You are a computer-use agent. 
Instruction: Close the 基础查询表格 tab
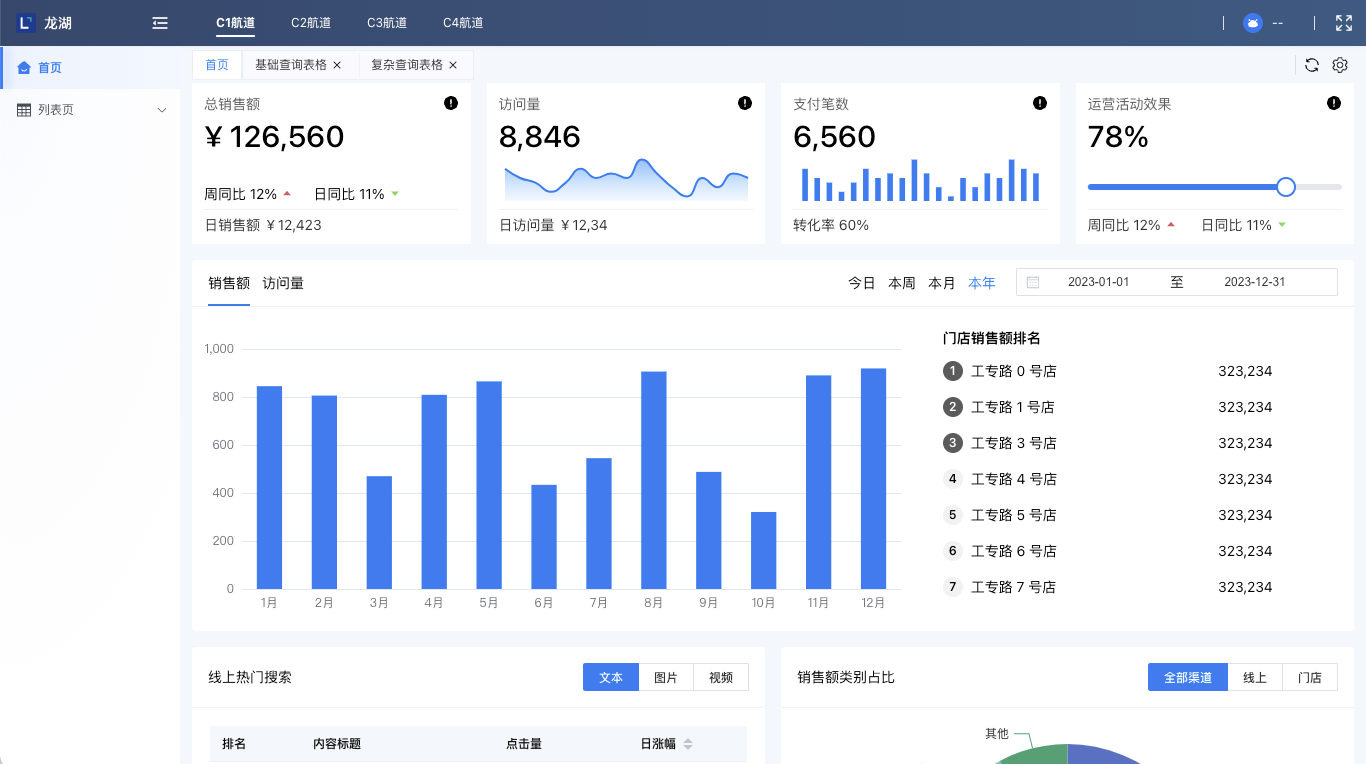337,65
